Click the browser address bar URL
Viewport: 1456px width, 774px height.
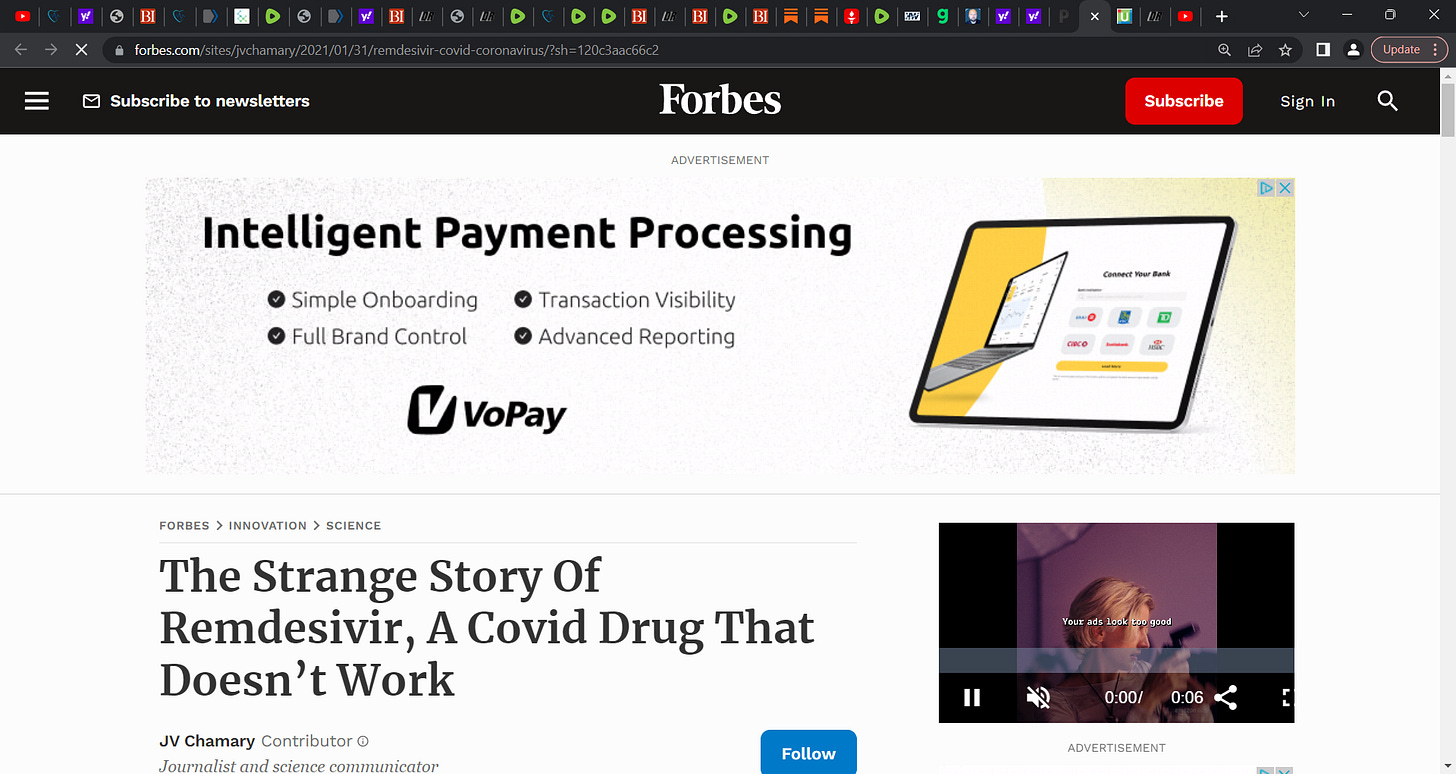click(396, 50)
